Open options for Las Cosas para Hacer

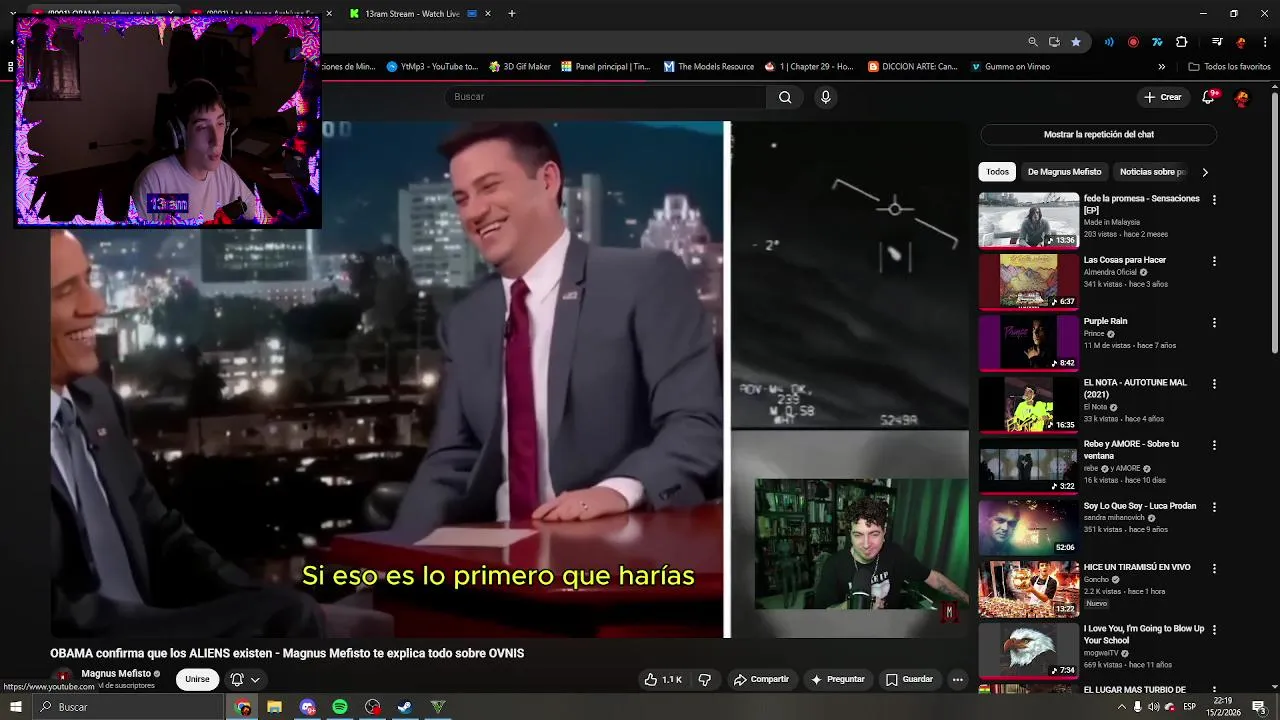1214,262
